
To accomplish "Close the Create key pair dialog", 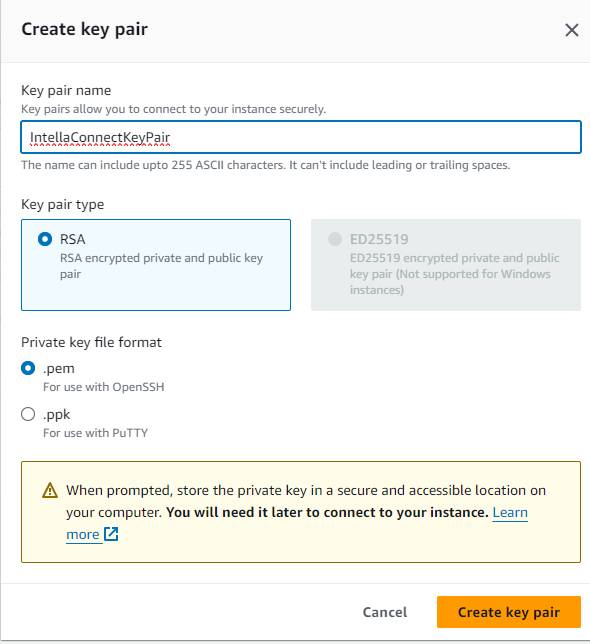I will (x=572, y=30).
